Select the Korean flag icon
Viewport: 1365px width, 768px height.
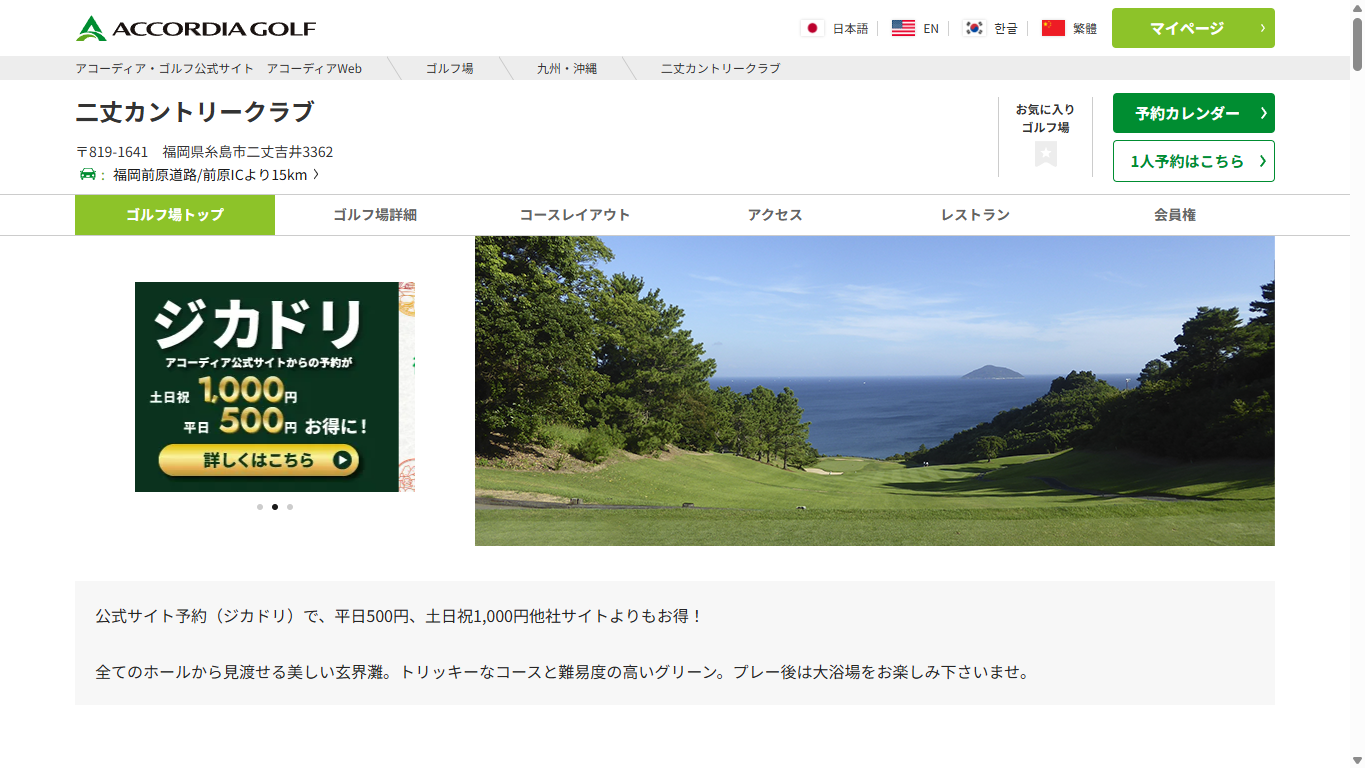click(974, 28)
